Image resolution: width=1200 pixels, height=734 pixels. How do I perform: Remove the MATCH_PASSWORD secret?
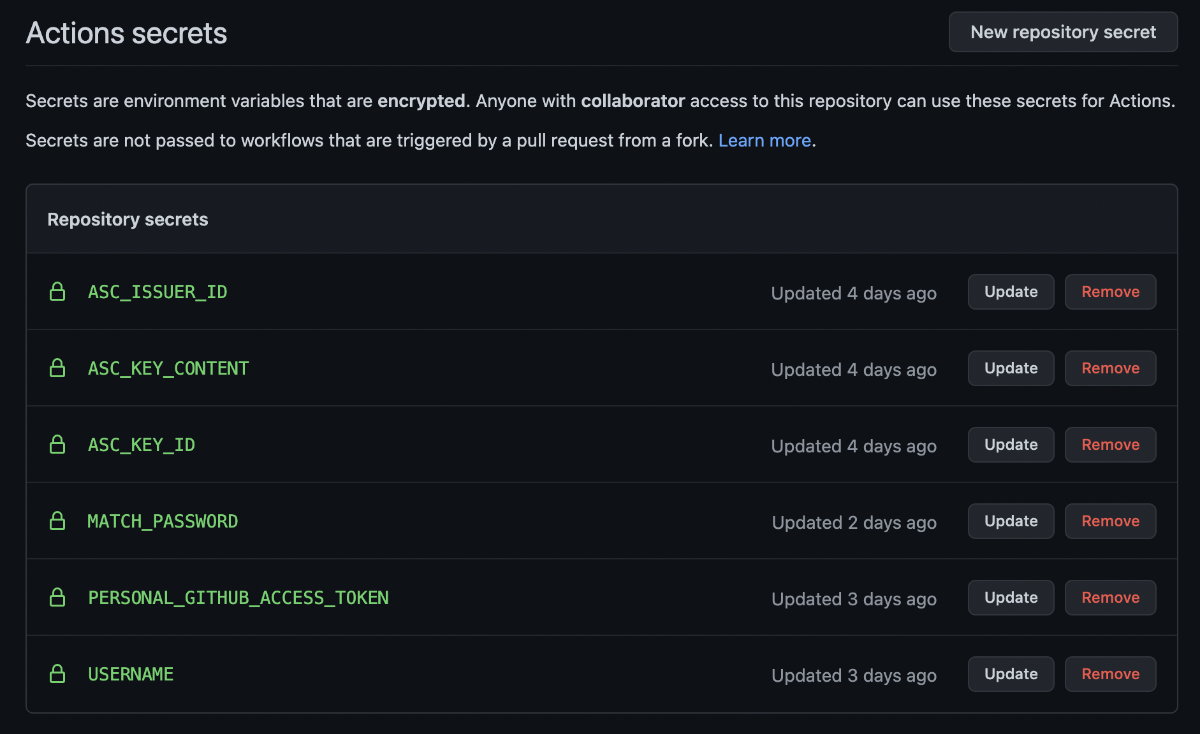point(1110,521)
